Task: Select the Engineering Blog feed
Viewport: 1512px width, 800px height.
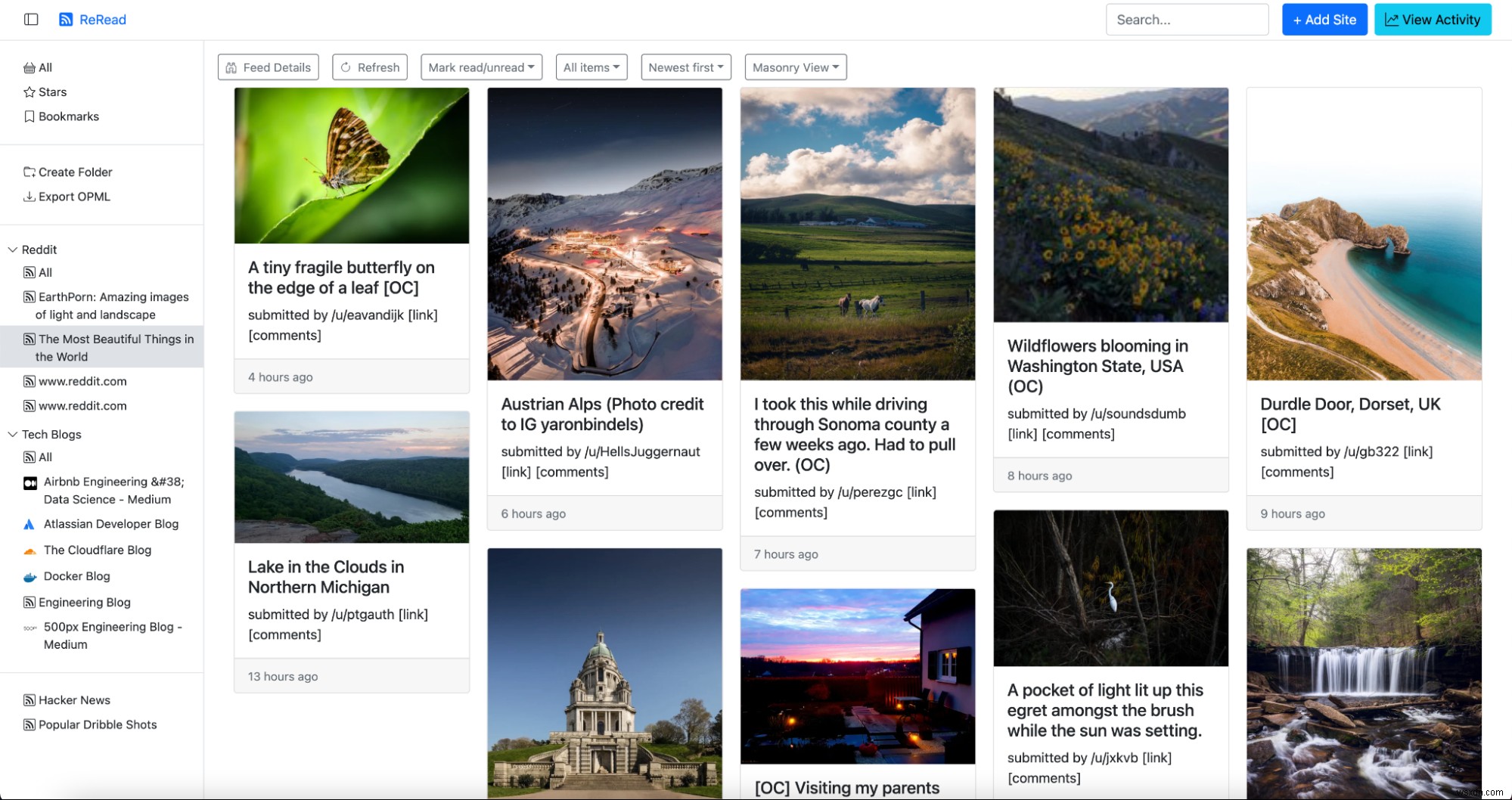Action: point(85,603)
